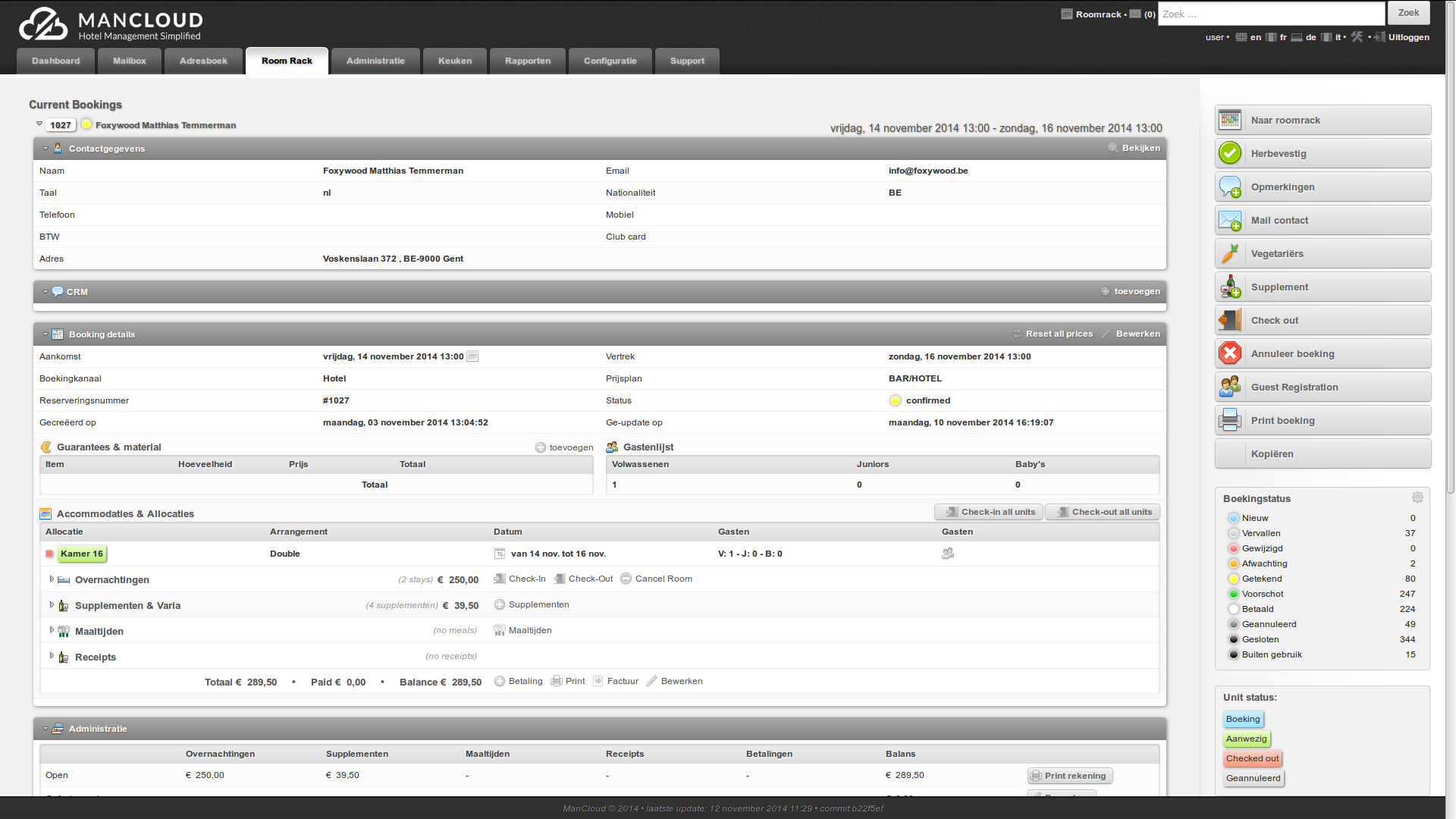Expand the Receipts row
Screen dimensions: 1456x819
click(x=52, y=657)
